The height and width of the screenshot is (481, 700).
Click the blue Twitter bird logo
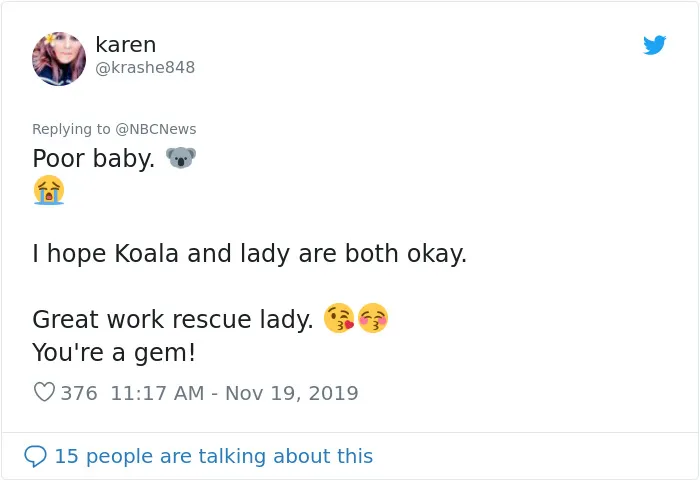pyautogui.click(x=654, y=45)
